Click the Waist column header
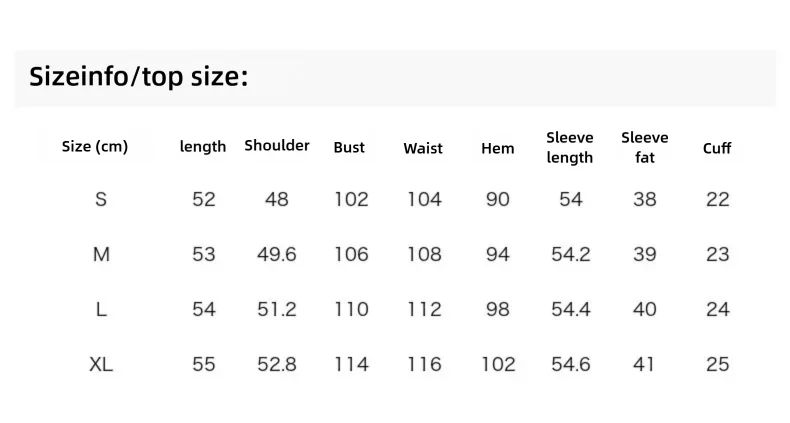Screen dimensions: 790x423 click(x=423, y=148)
